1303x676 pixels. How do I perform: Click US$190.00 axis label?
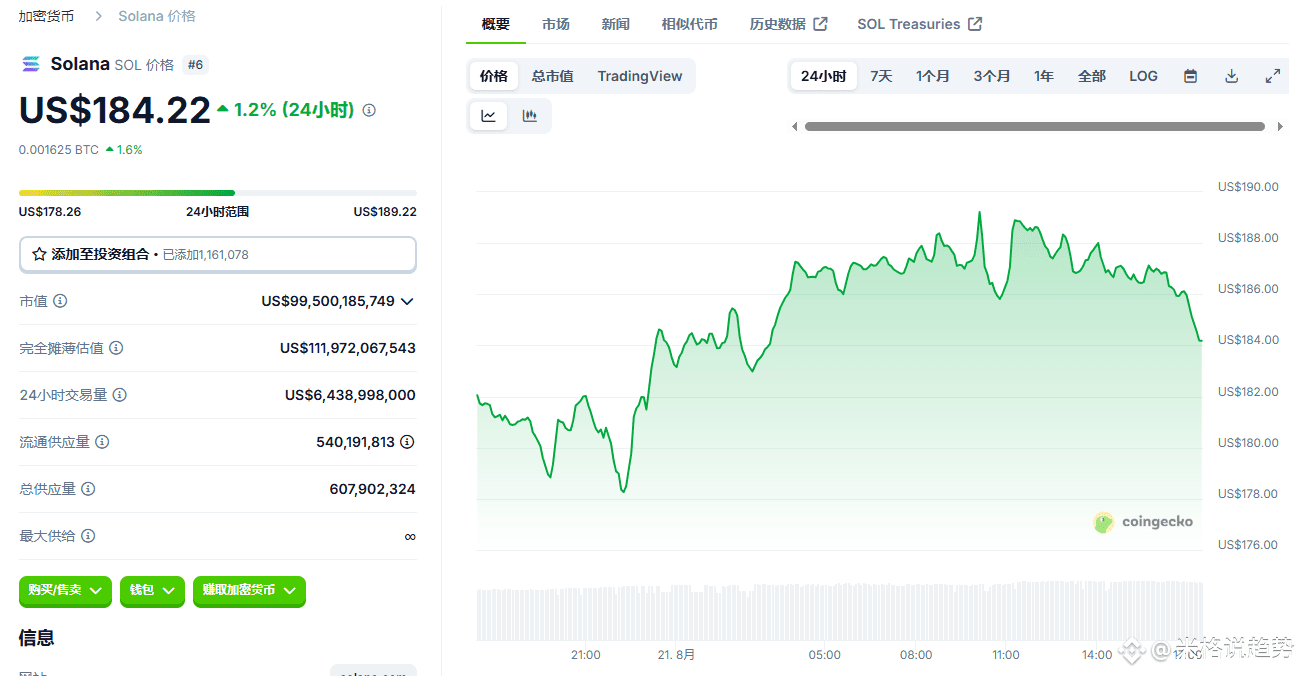click(1248, 187)
